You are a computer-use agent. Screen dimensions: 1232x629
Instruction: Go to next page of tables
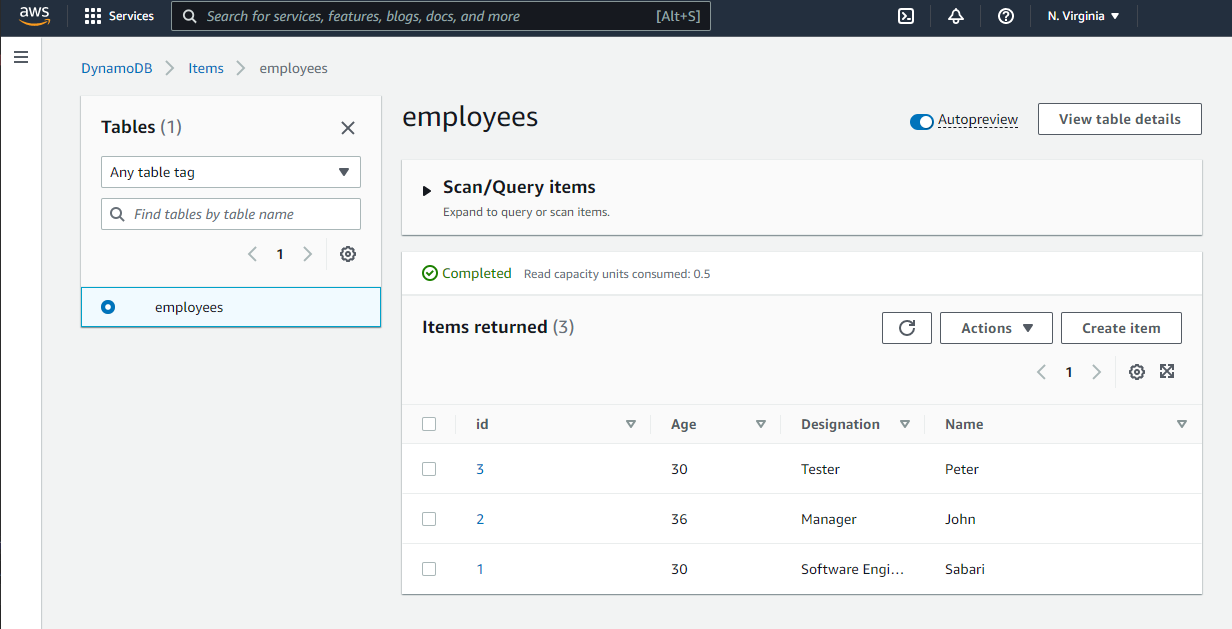coord(308,254)
